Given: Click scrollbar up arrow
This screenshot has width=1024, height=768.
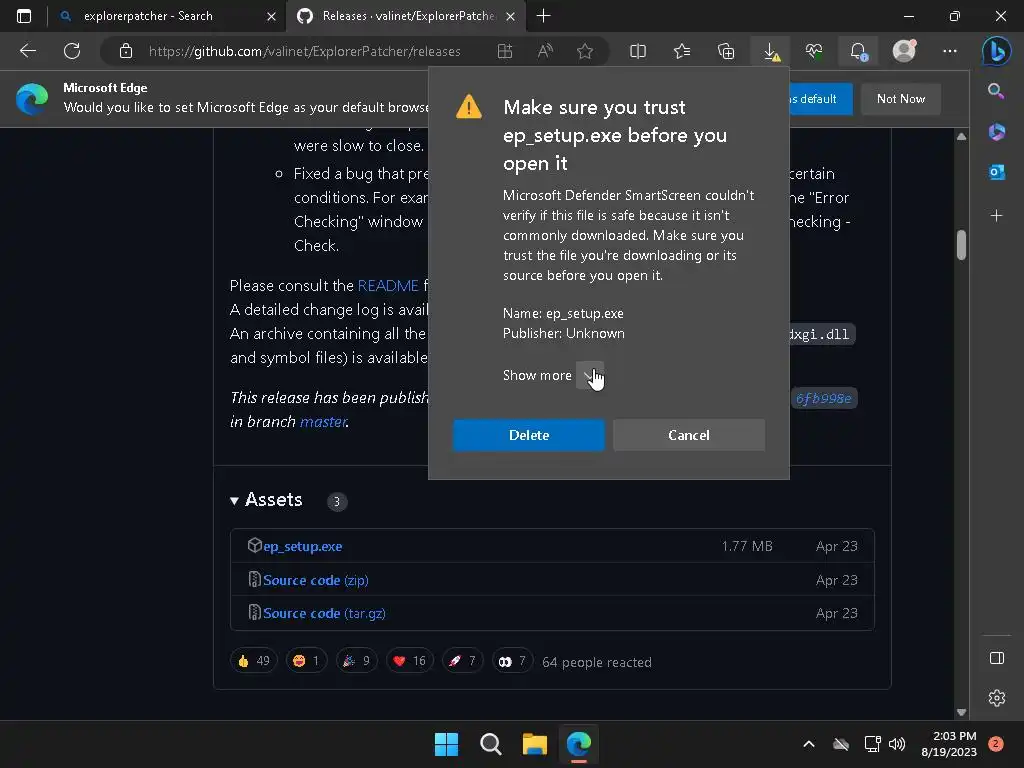Looking at the screenshot, I should (961, 136).
